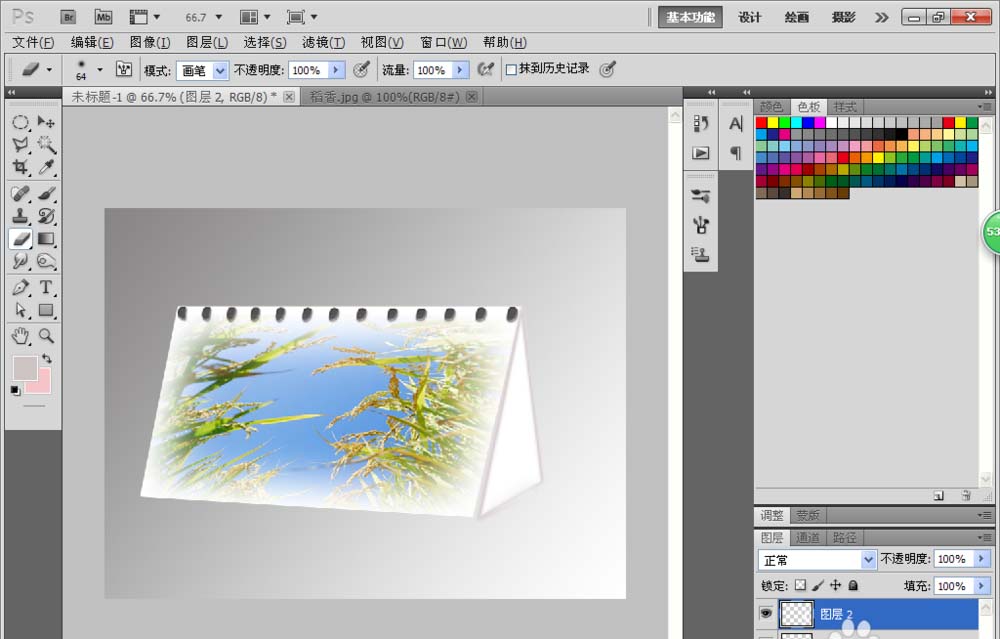This screenshot has width=1000, height=639.
Task: Select the Horizontal Type tool
Action: tap(46, 287)
